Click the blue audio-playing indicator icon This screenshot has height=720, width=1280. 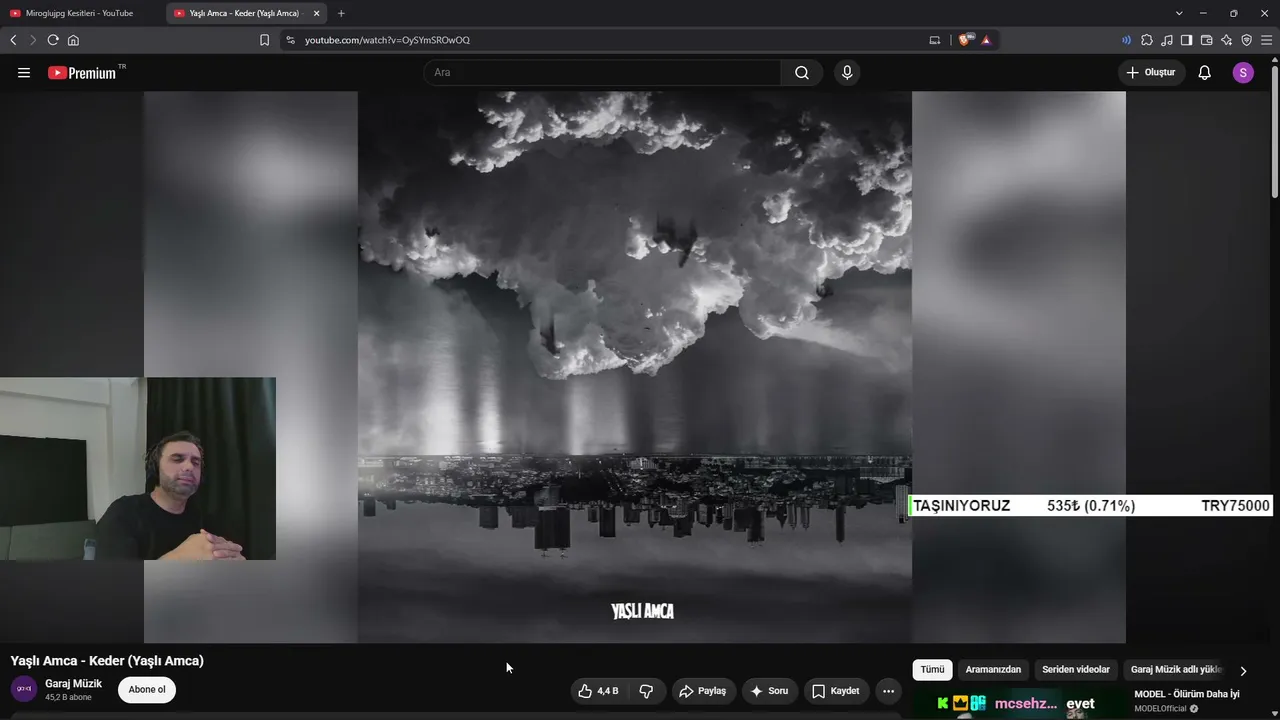(x=1126, y=40)
